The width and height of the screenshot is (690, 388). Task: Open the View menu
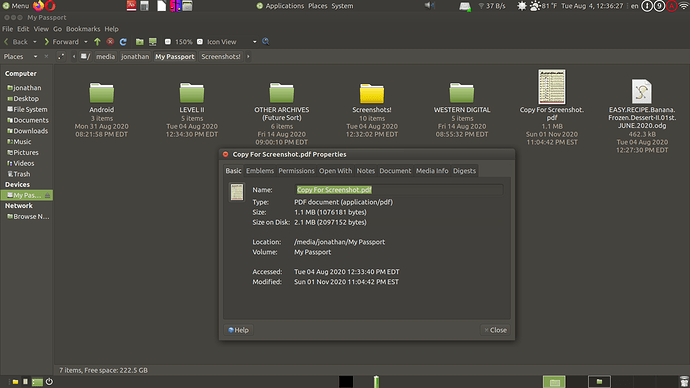pyautogui.click(x=41, y=29)
